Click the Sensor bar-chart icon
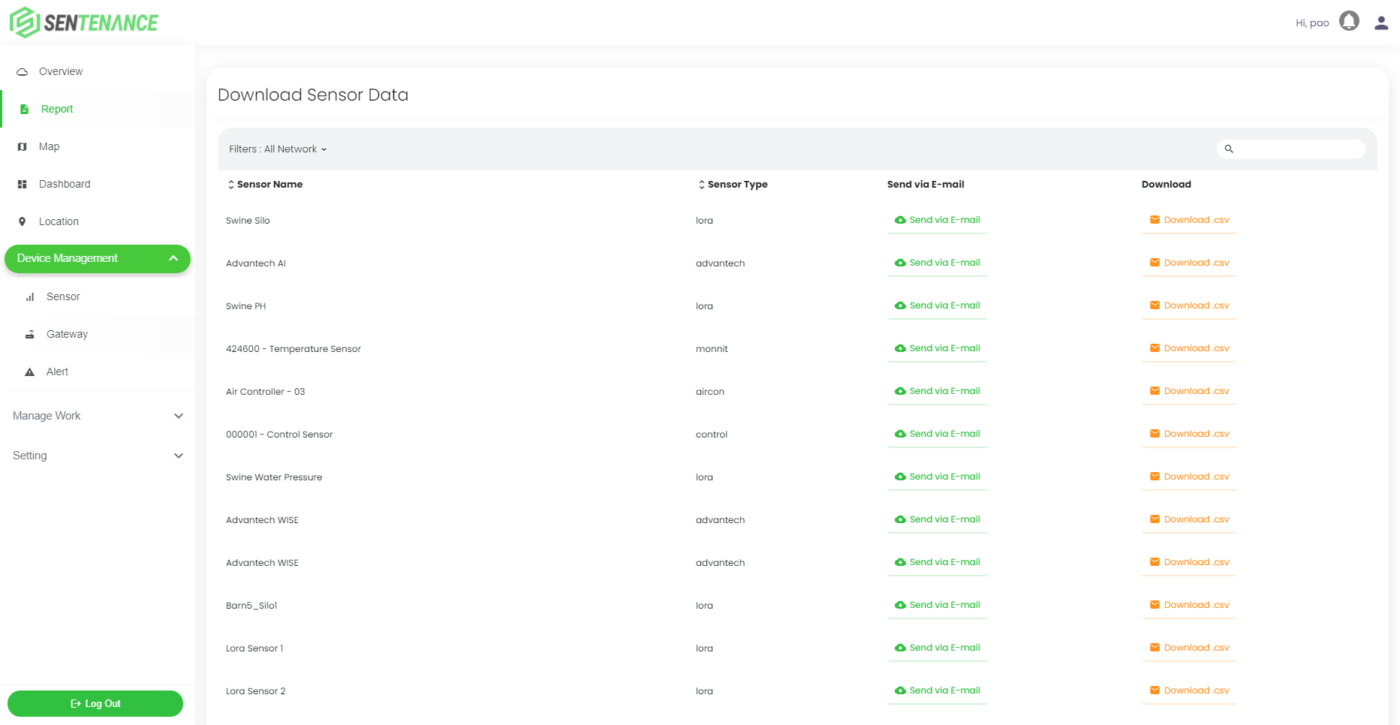The width and height of the screenshot is (1400, 725). coord(30,297)
